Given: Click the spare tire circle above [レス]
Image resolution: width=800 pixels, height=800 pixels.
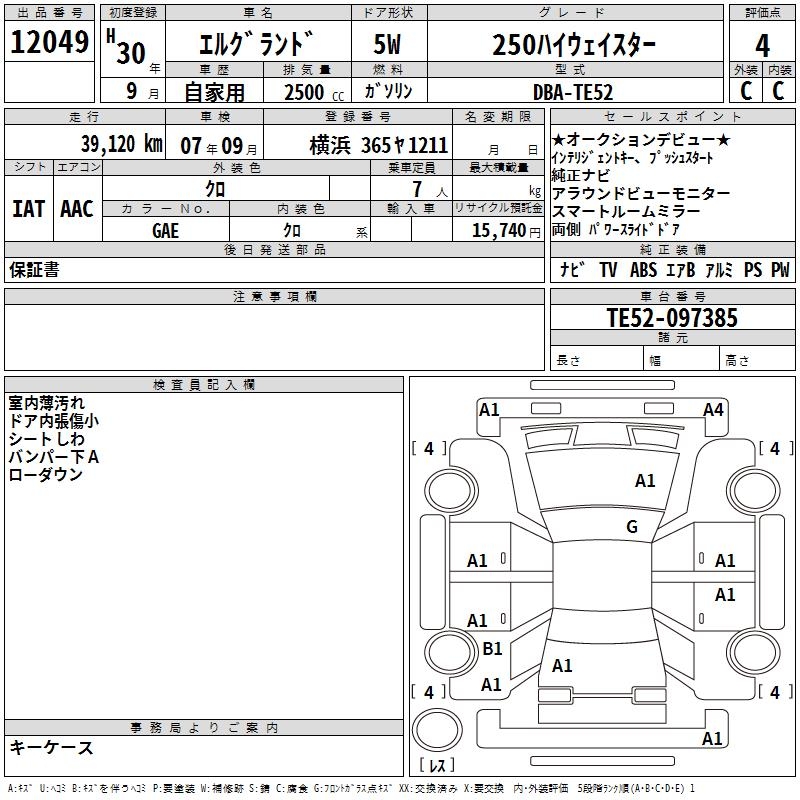Looking at the screenshot, I should [x=437, y=729].
